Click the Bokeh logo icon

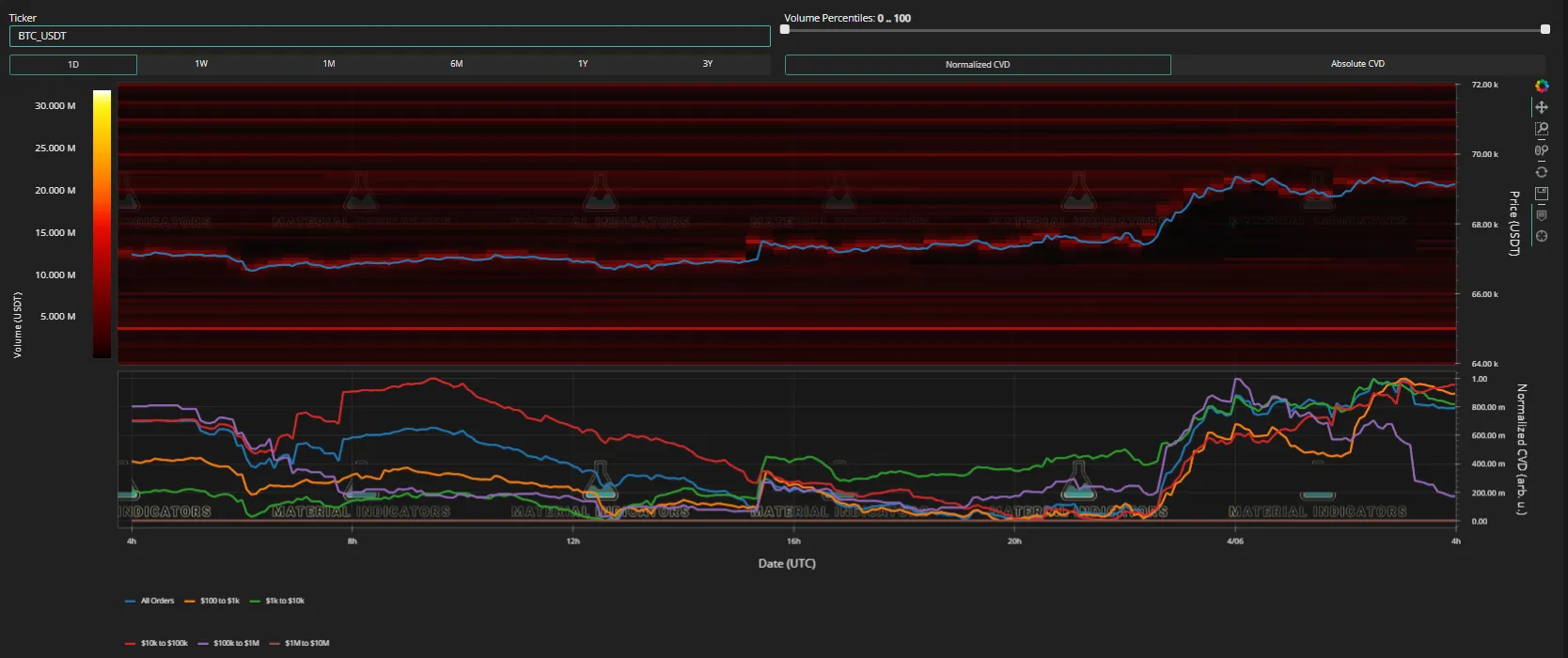tap(1542, 86)
